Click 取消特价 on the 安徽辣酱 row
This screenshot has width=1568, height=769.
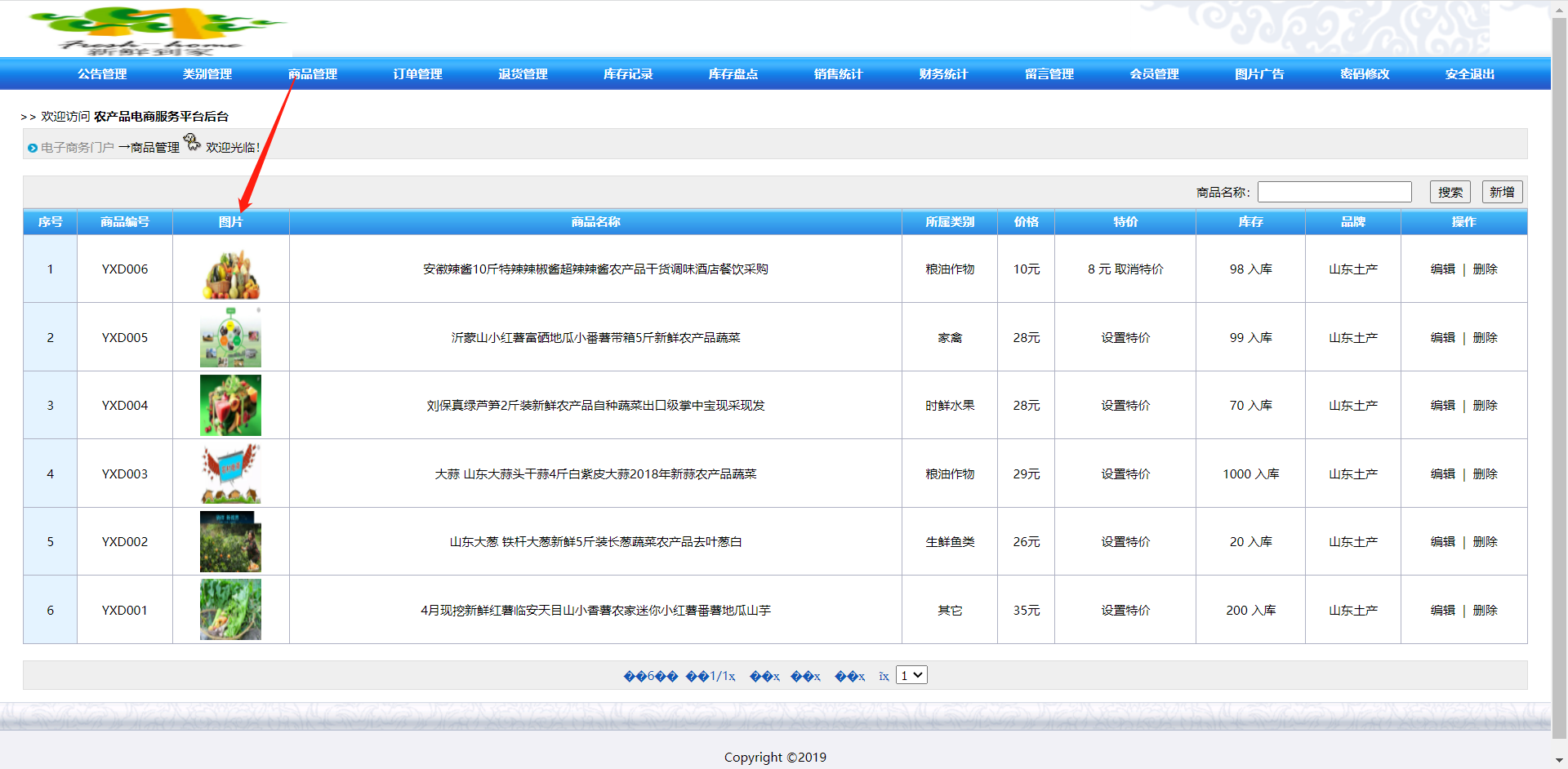(1138, 269)
